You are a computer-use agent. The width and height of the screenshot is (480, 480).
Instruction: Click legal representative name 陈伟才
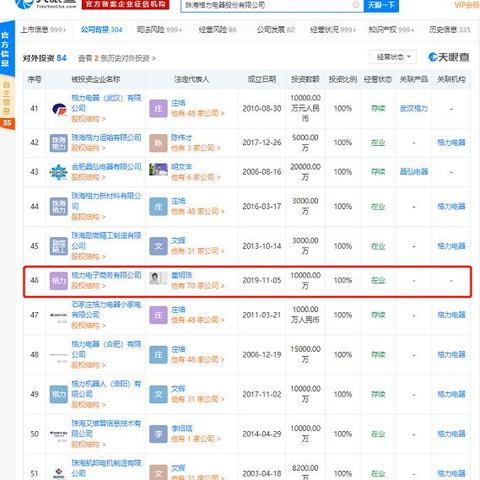click(182, 138)
